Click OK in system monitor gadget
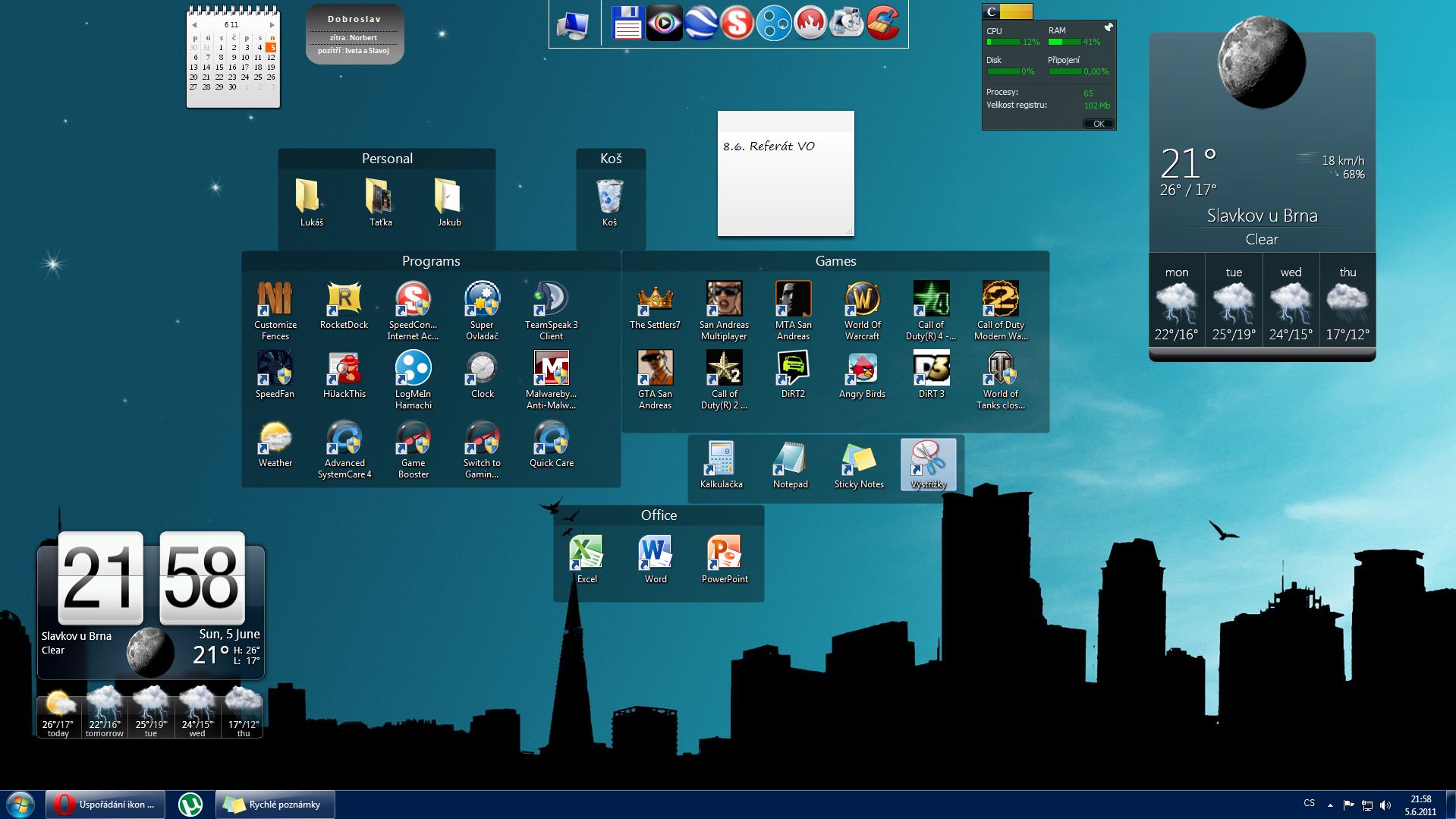 coord(1098,124)
